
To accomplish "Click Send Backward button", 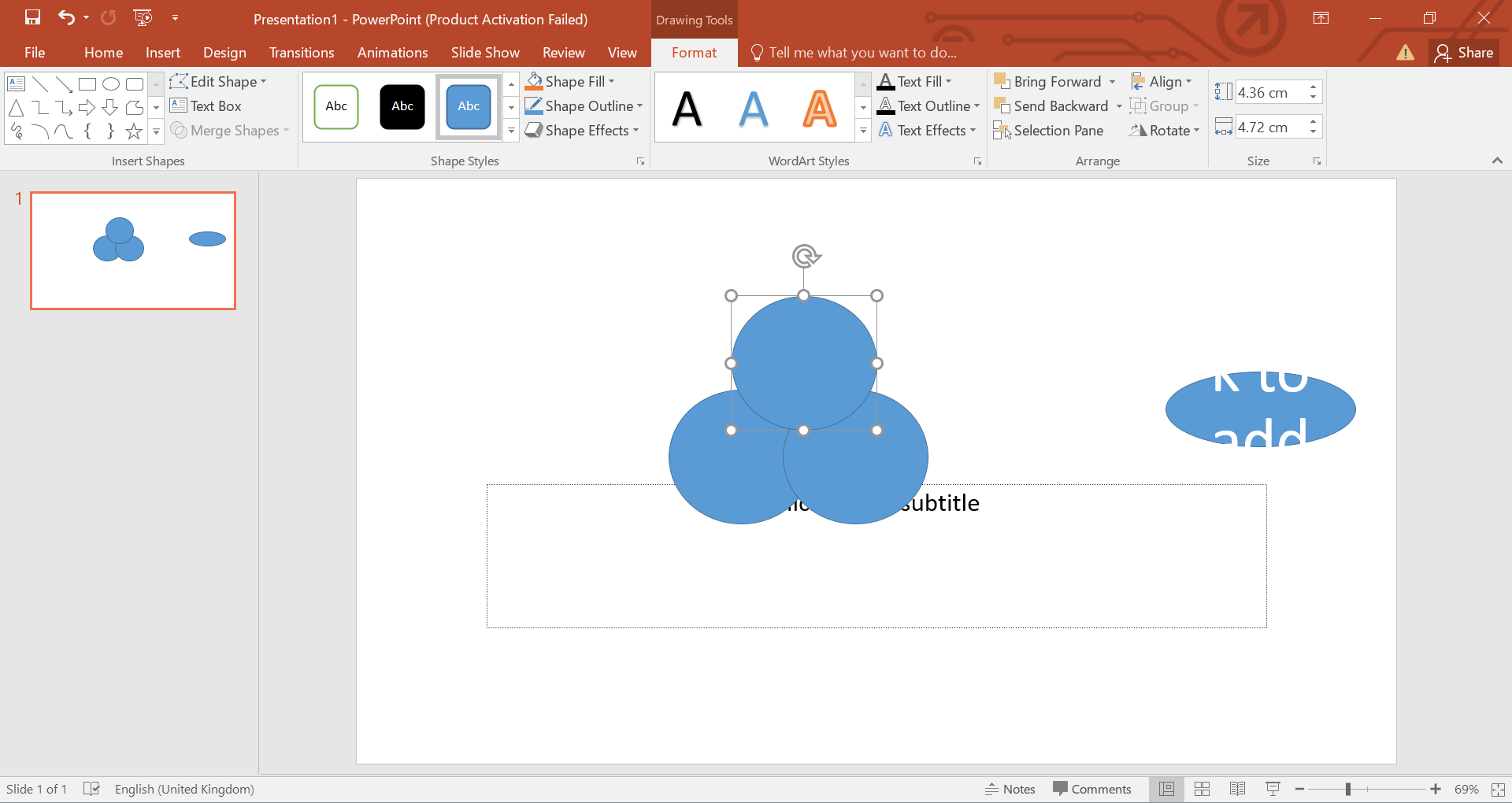I will click(1051, 105).
